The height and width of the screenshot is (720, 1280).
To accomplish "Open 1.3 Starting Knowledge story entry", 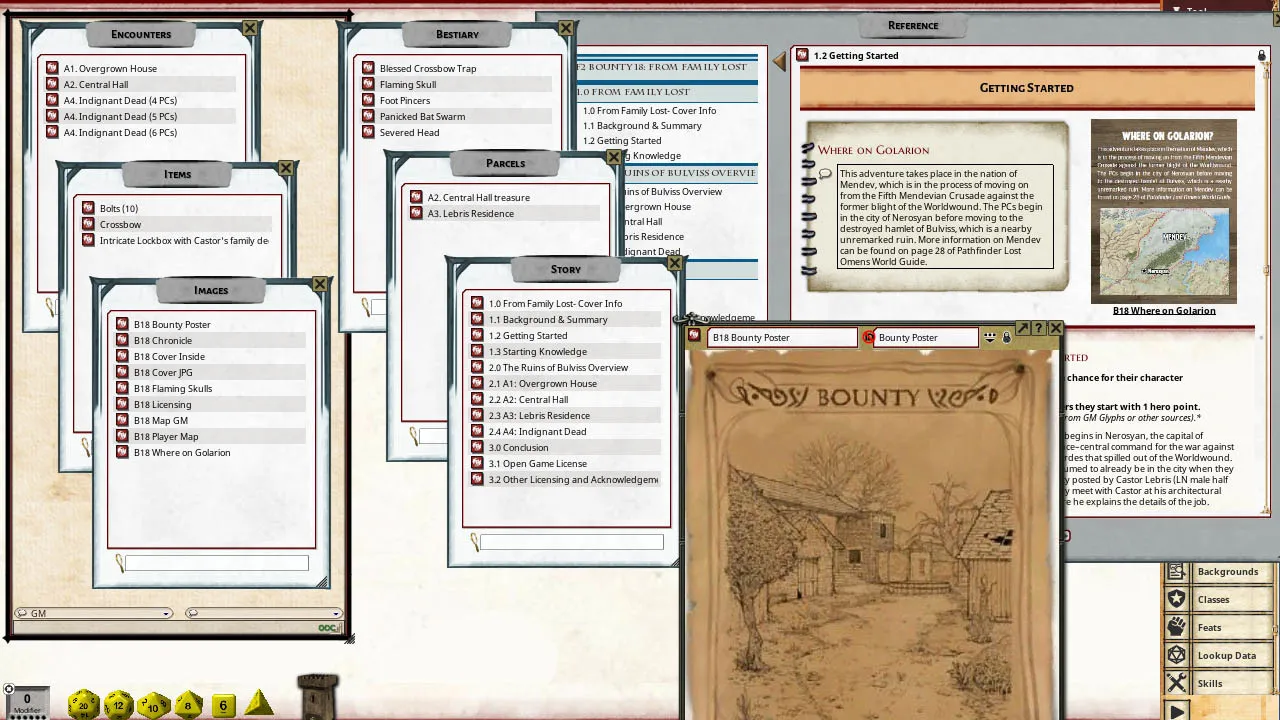I will click(537, 352).
